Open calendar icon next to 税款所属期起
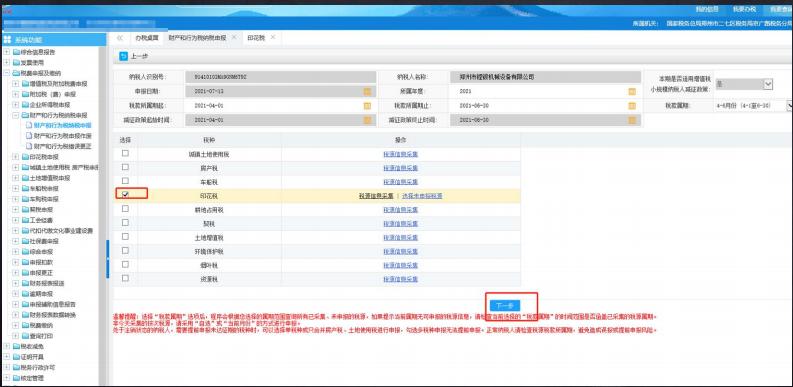This screenshot has height=387, width=793. click(367, 106)
